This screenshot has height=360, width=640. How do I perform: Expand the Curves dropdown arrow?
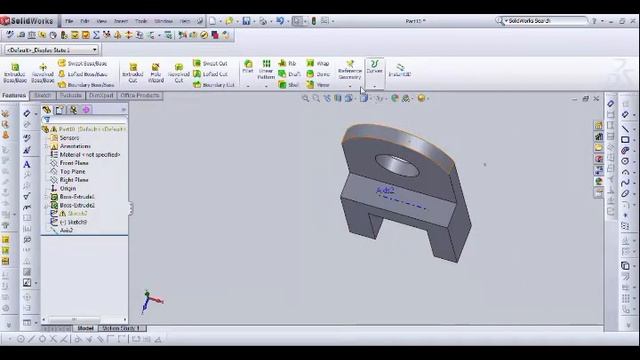point(374,86)
